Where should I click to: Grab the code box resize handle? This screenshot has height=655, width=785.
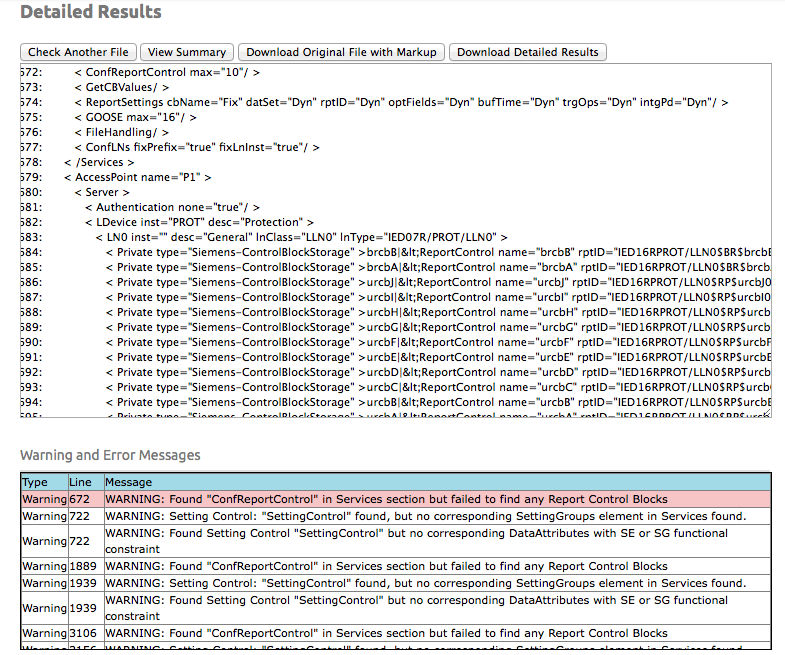click(x=766, y=413)
